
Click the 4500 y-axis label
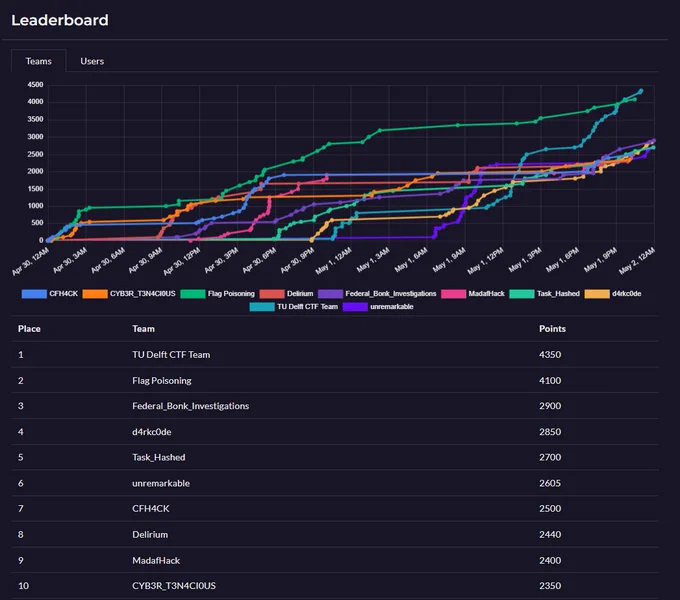click(36, 85)
